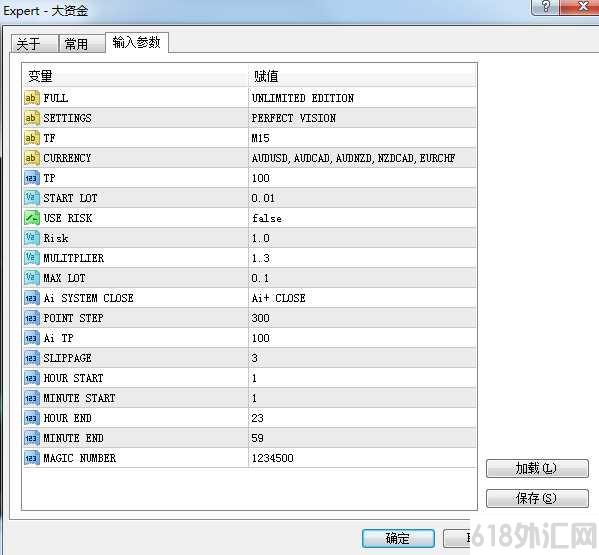Select the integer icon beside TP 100
Viewport: 599px width, 555px height.
31,178
